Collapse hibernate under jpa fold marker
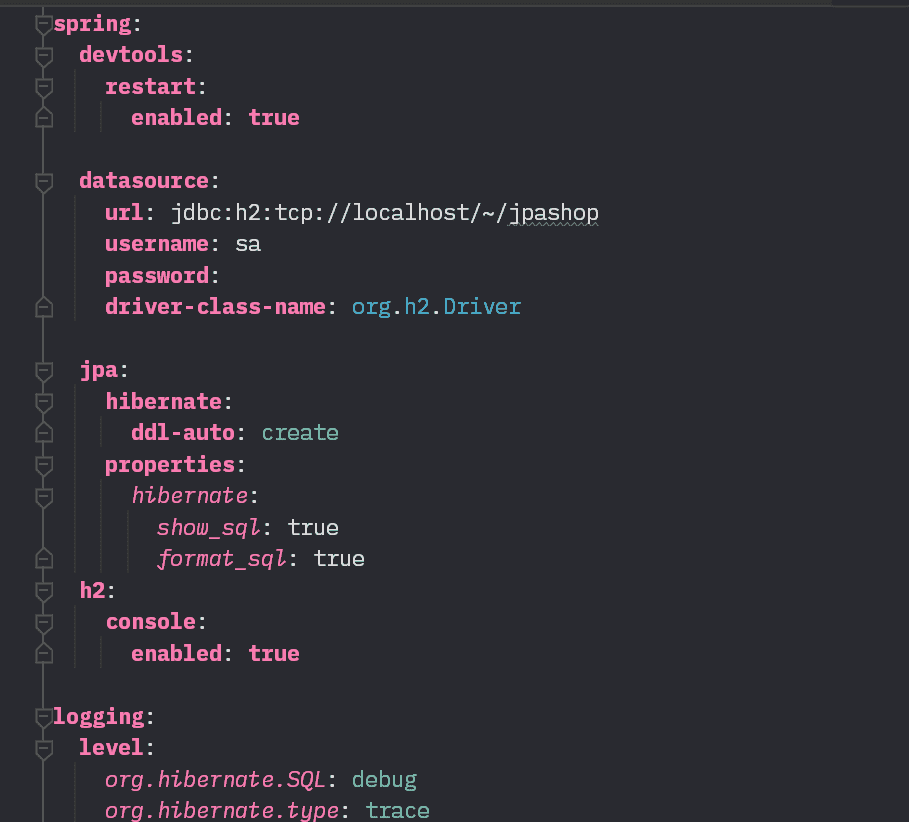This screenshot has width=909, height=822. (x=43, y=402)
